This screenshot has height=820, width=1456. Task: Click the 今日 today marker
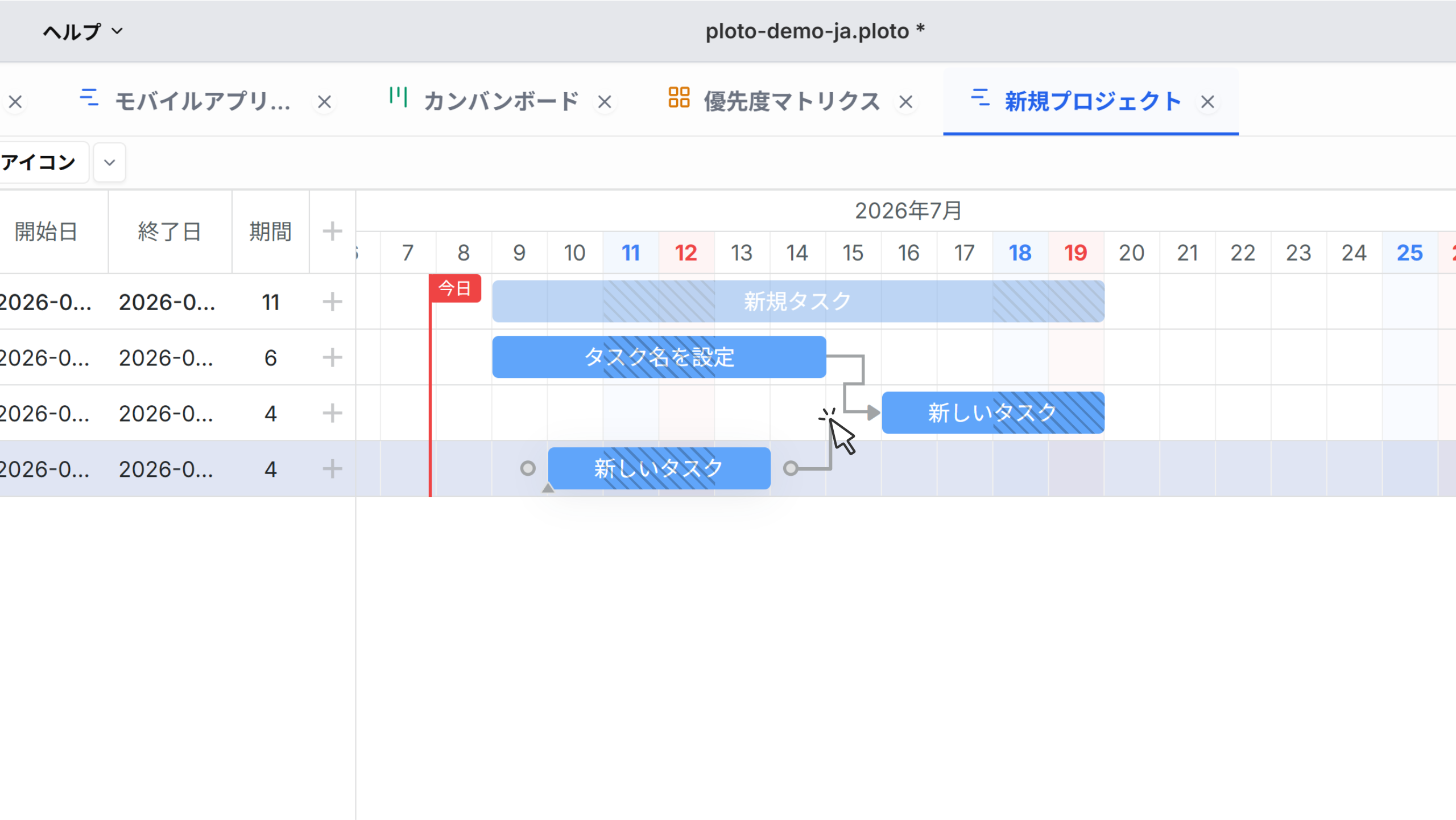[455, 288]
